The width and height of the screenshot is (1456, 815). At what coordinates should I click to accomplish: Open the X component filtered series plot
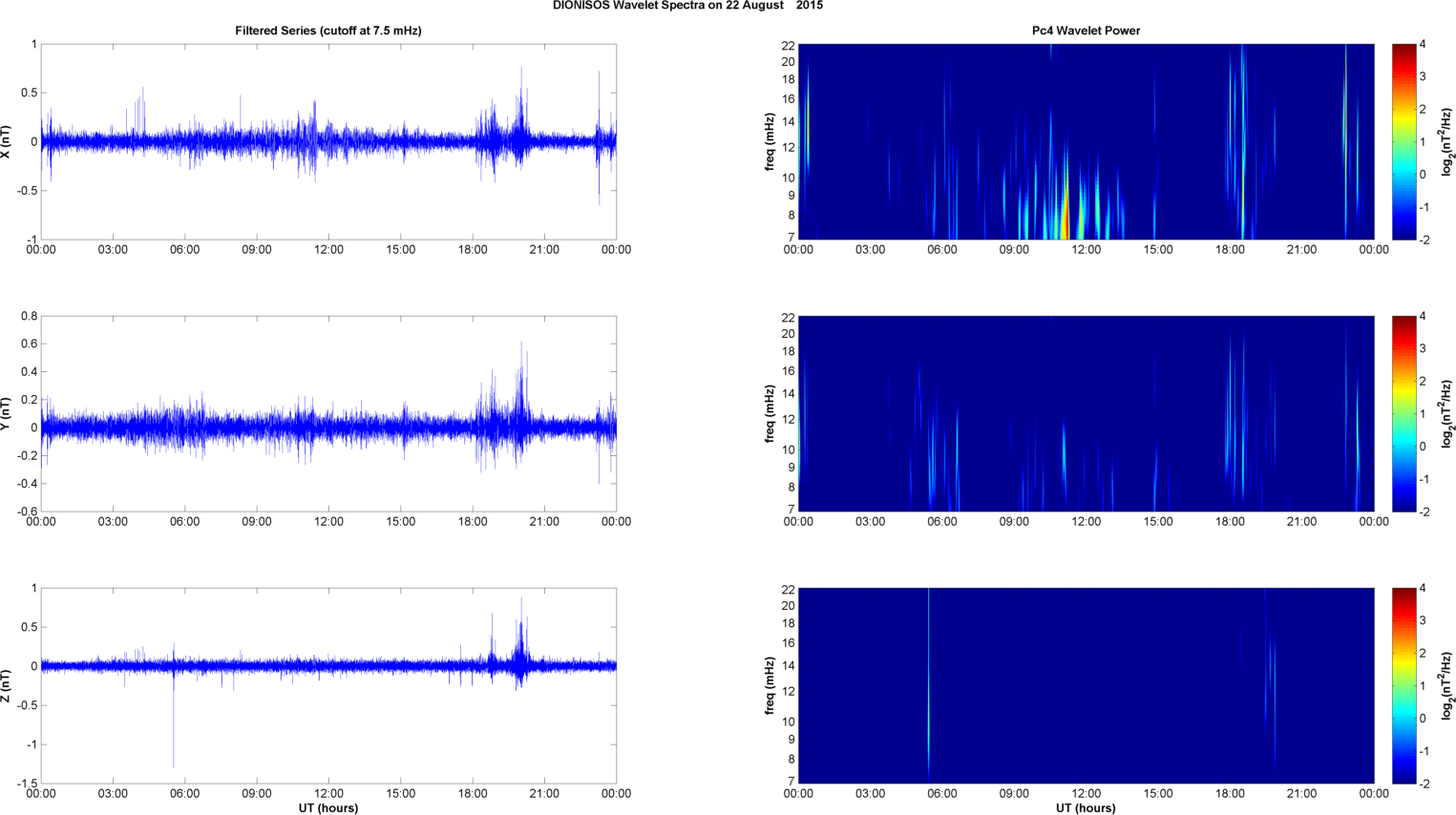tap(328, 141)
